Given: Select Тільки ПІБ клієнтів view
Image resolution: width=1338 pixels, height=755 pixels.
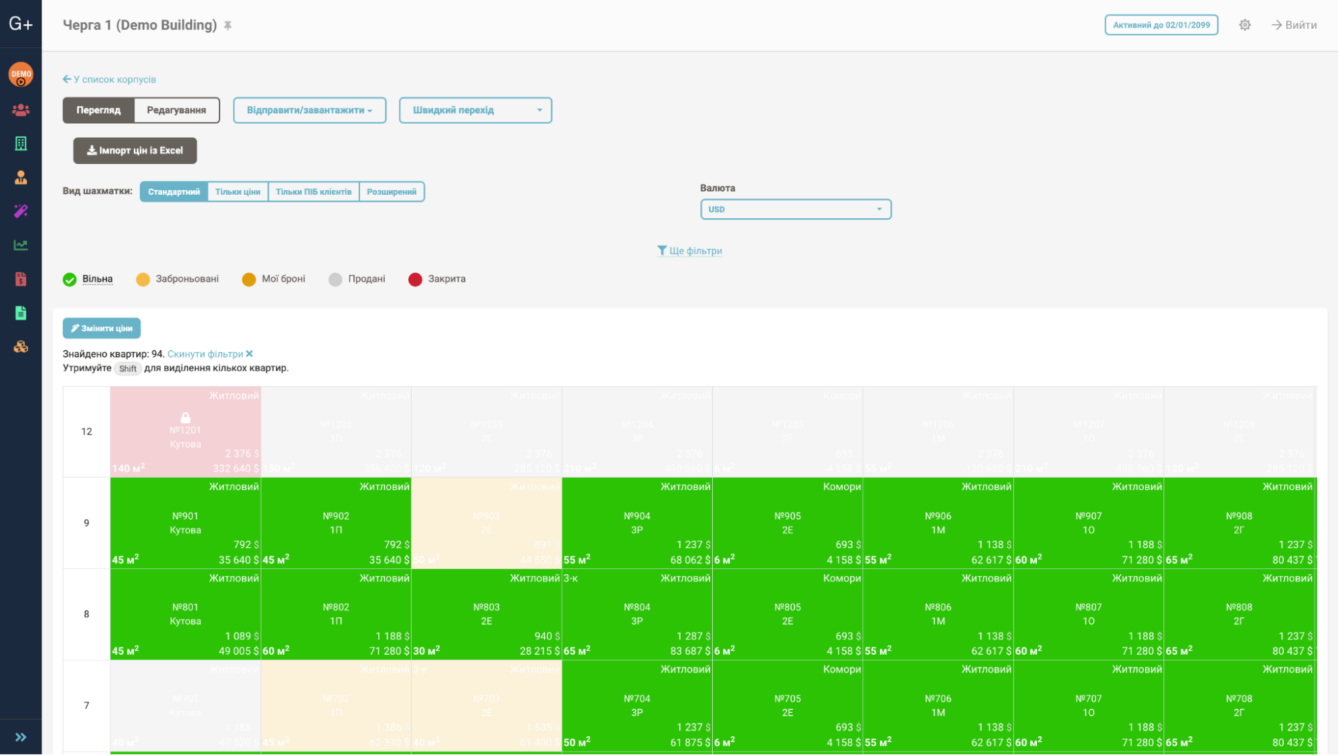Looking at the screenshot, I should point(314,191).
